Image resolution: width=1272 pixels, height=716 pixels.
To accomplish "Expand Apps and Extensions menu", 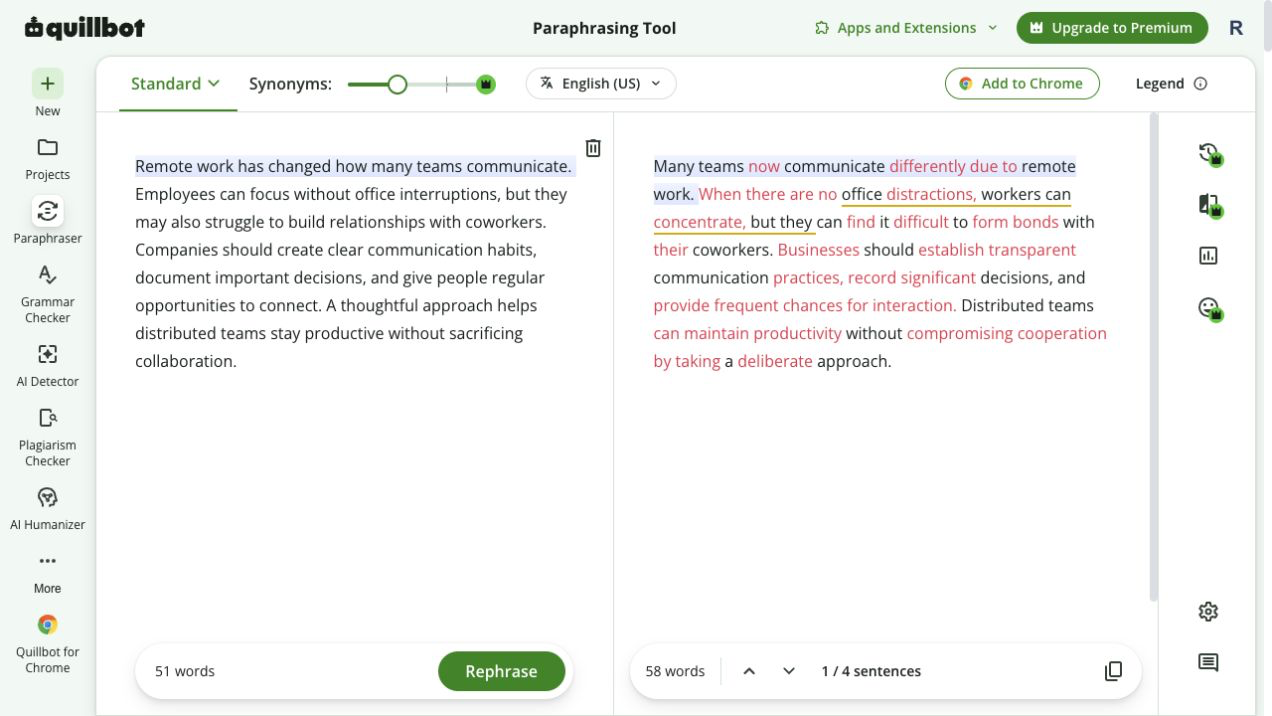I will (906, 28).
